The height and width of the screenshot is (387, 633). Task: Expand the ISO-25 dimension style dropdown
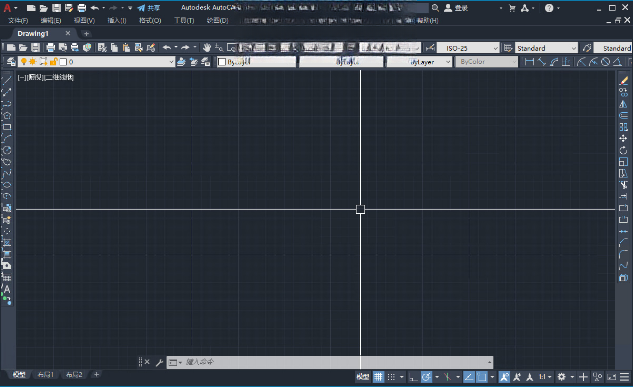pyautogui.click(x=495, y=48)
